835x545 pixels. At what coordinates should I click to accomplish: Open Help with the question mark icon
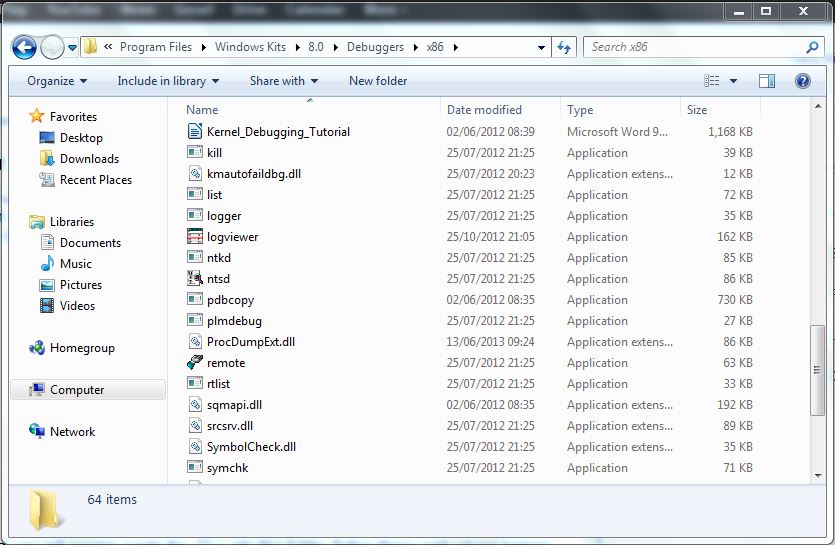click(803, 81)
